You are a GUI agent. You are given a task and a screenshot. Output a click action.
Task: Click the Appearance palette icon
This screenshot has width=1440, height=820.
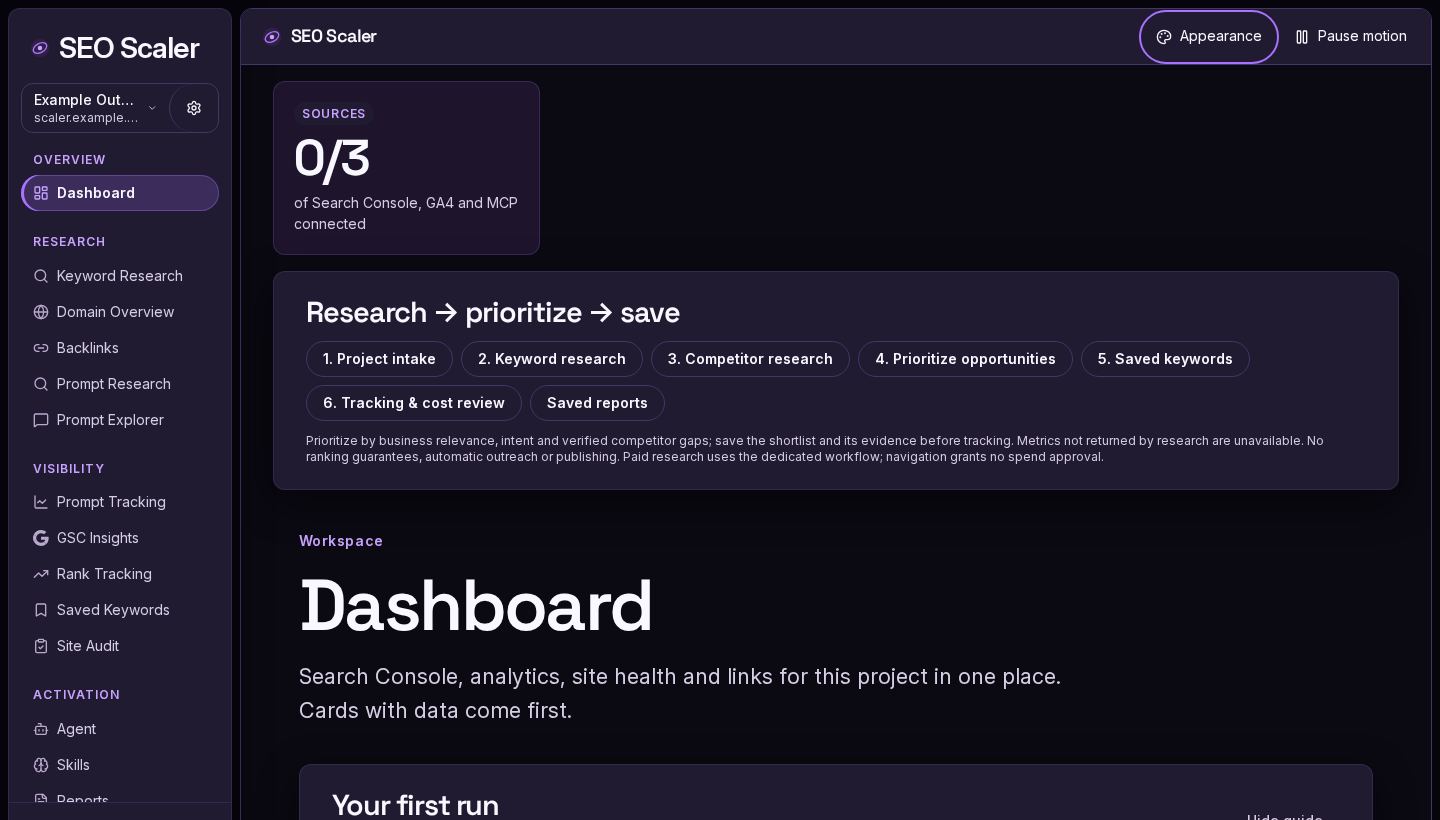point(1164,37)
